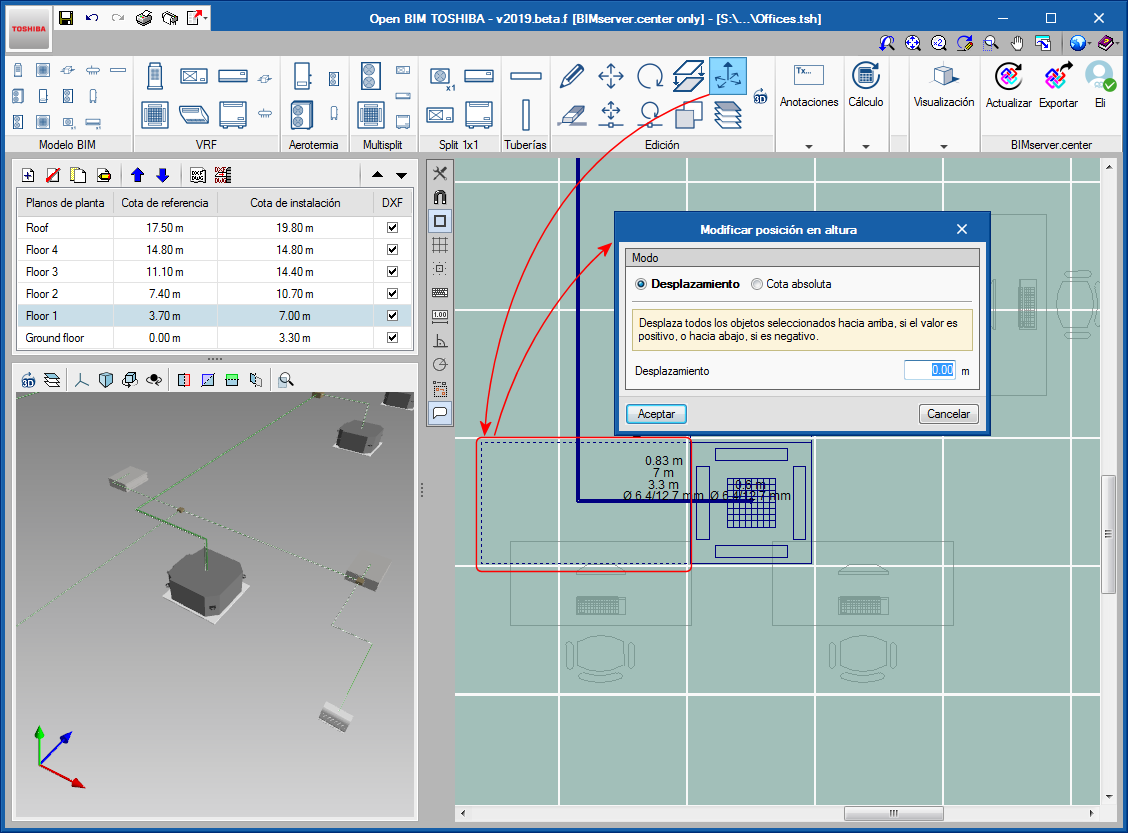Select the pencil Edit tool
Image resolution: width=1128 pixels, height=833 pixels.
[x=572, y=76]
